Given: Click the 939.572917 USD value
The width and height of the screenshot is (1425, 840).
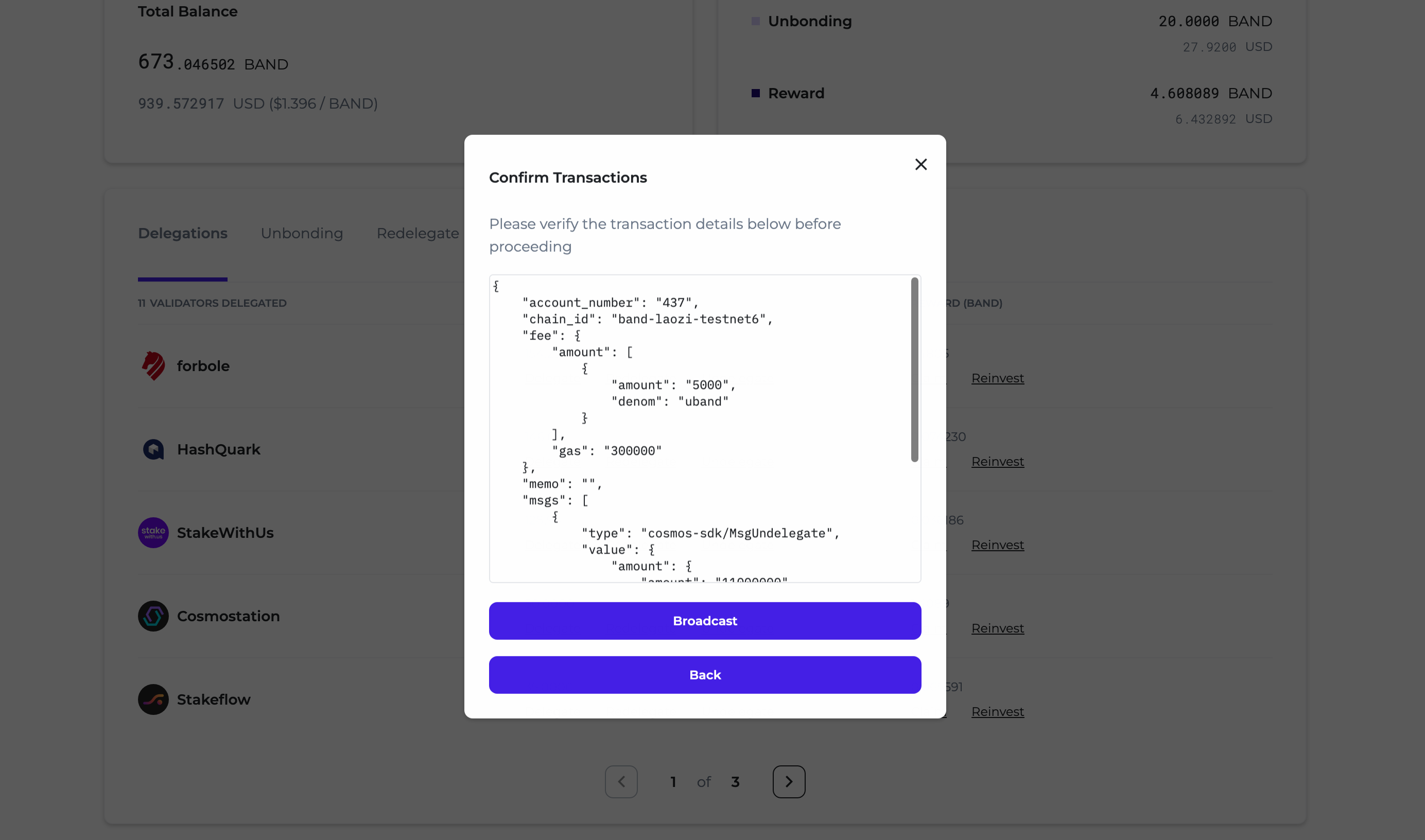Looking at the screenshot, I should 181,103.
